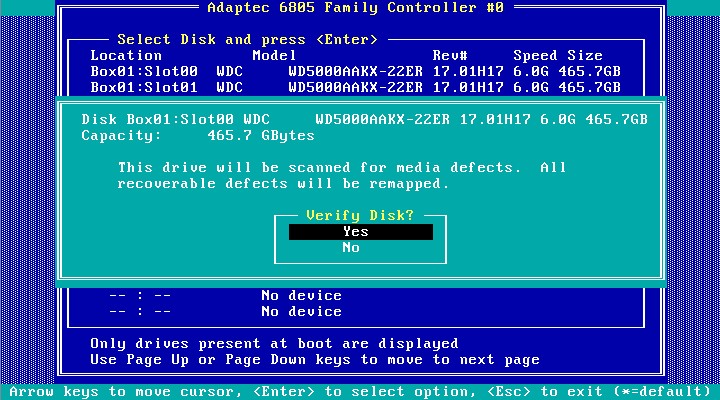This screenshot has width=720, height=400.
Task: Click the Size column header
Action: pyautogui.click(x=585, y=55)
